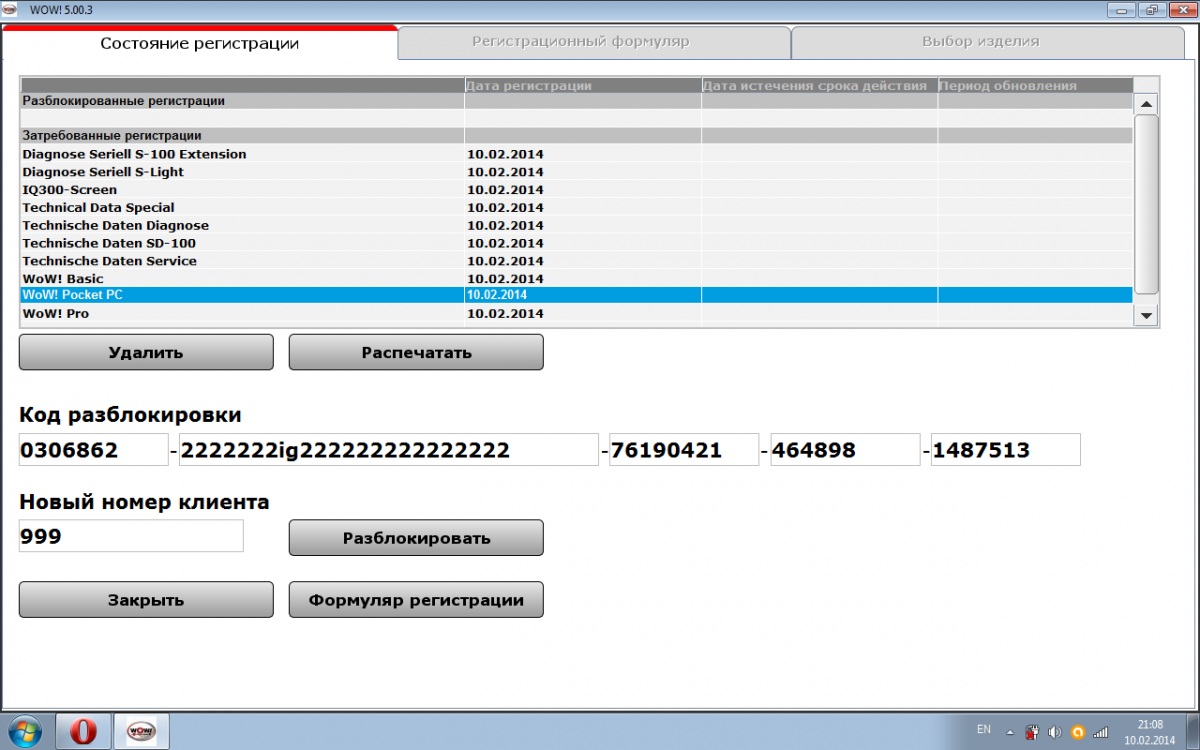Focus the Новый номер клиента field
The image size is (1200, 750).
pyautogui.click(x=131, y=536)
